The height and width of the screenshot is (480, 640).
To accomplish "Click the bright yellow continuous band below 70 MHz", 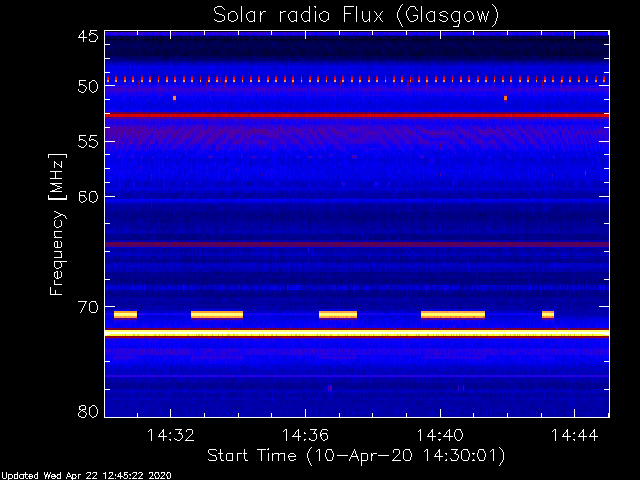I will [357, 333].
